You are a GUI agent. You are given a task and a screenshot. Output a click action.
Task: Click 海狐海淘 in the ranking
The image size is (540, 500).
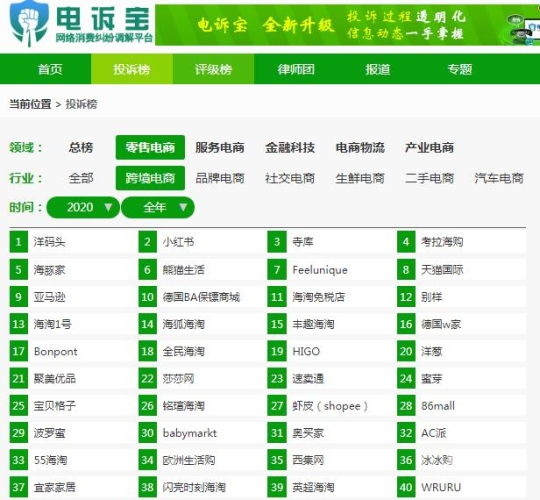(x=184, y=324)
